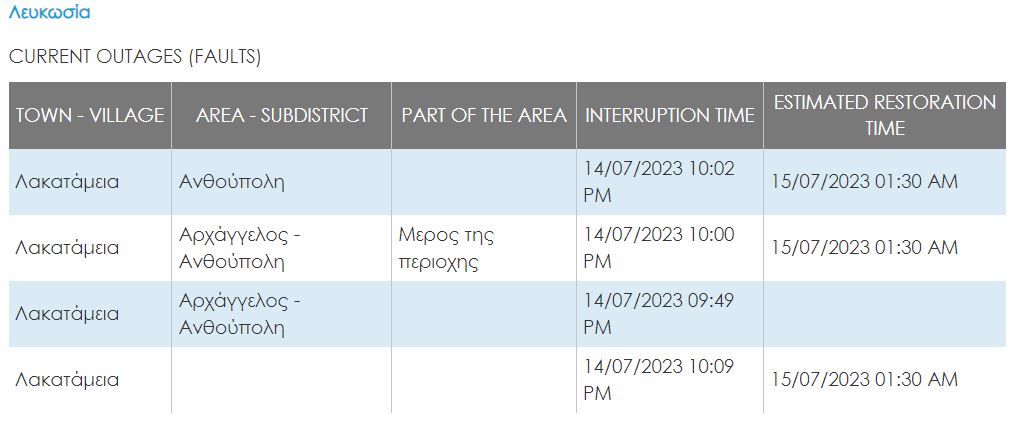Click the AREA - SUBDISTRICT column header
Image resolution: width=1013 pixels, height=437 pixels.
[282, 116]
